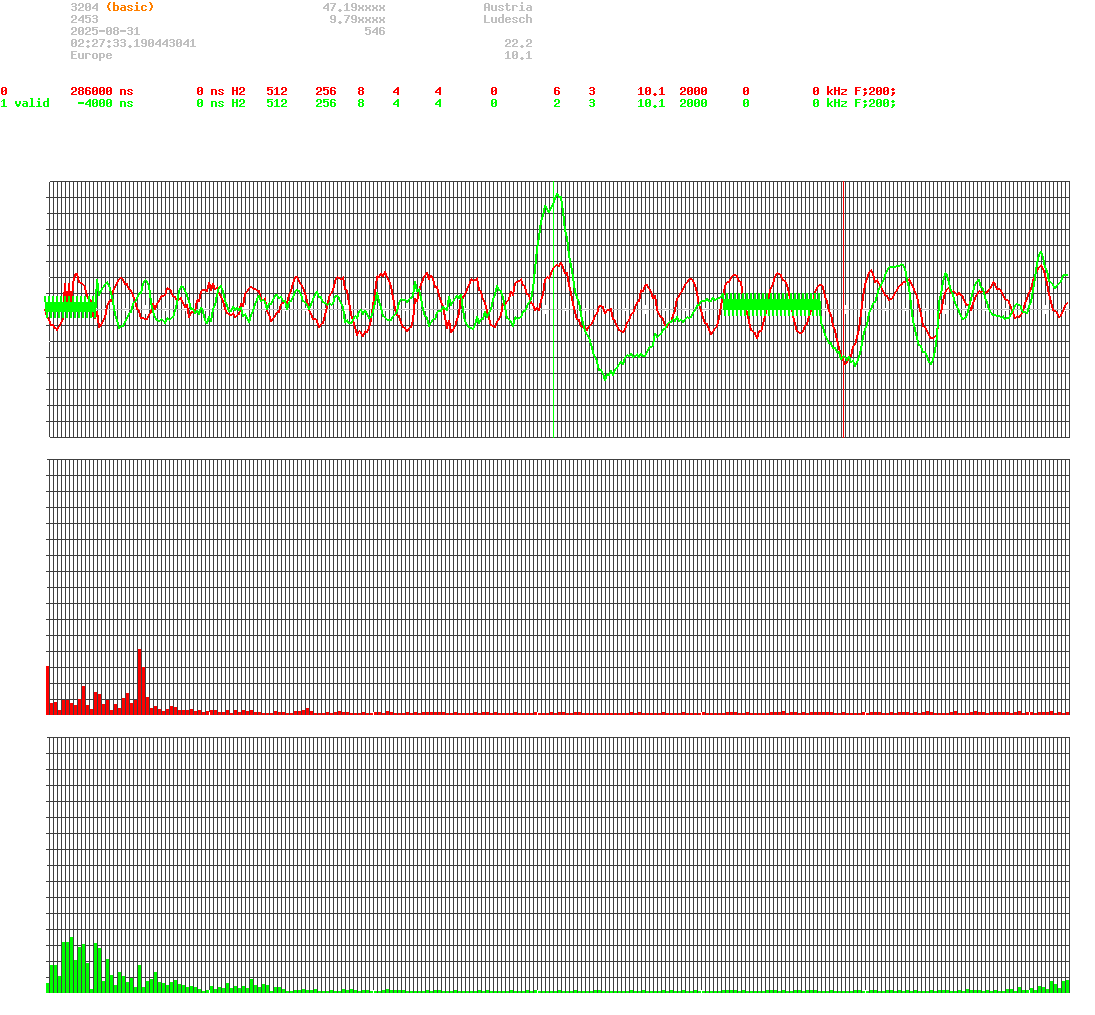The width and height of the screenshot is (1095, 1015).
Task: Click the red "286000 ns" value
Action: (x=102, y=92)
